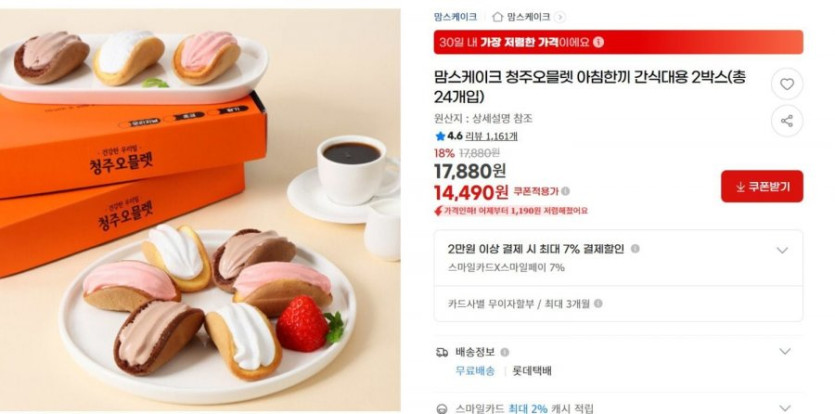
Task: Click the 쿠폰받기 button
Action: [762, 186]
